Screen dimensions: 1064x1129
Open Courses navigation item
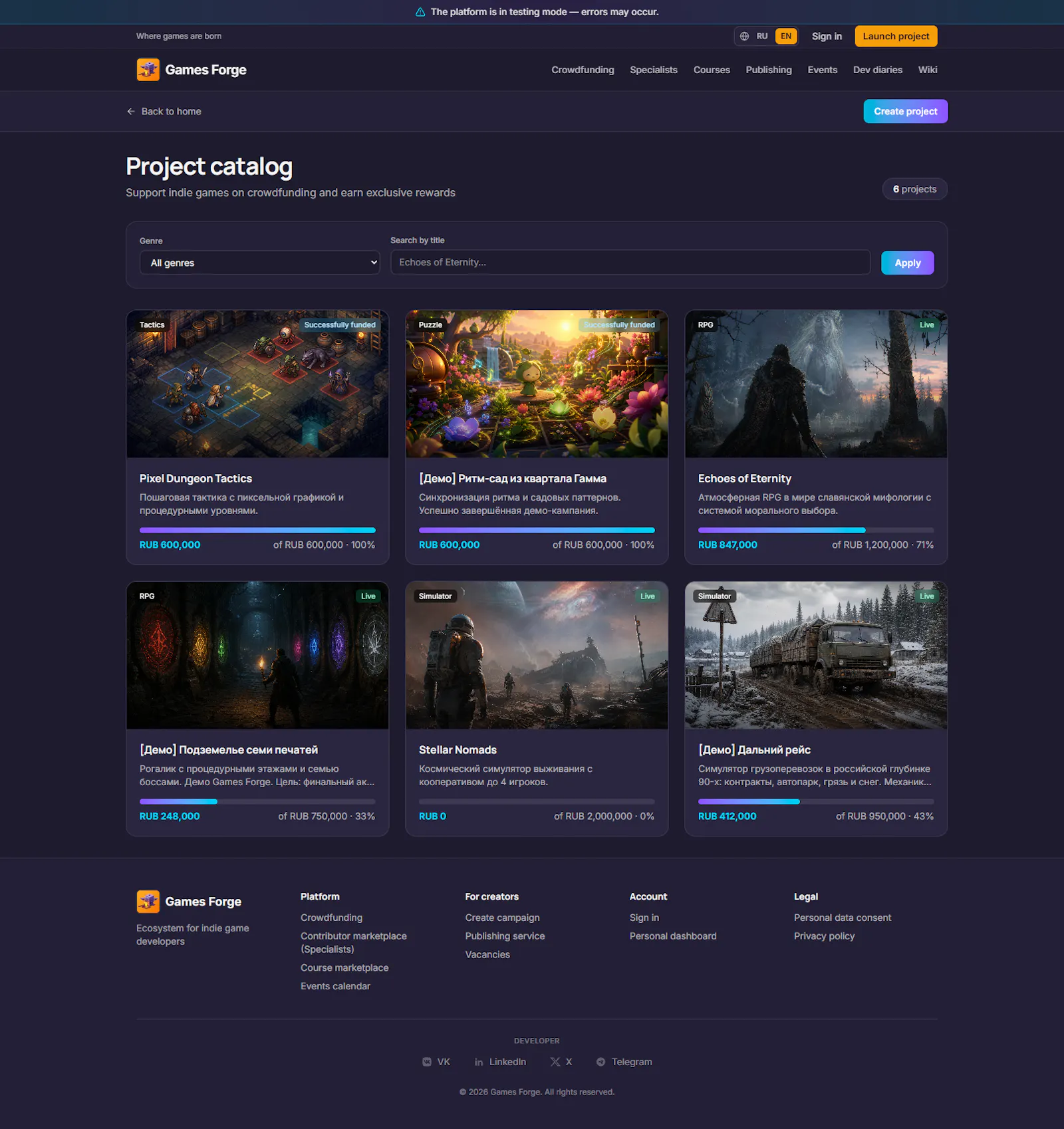tap(712, 70)
